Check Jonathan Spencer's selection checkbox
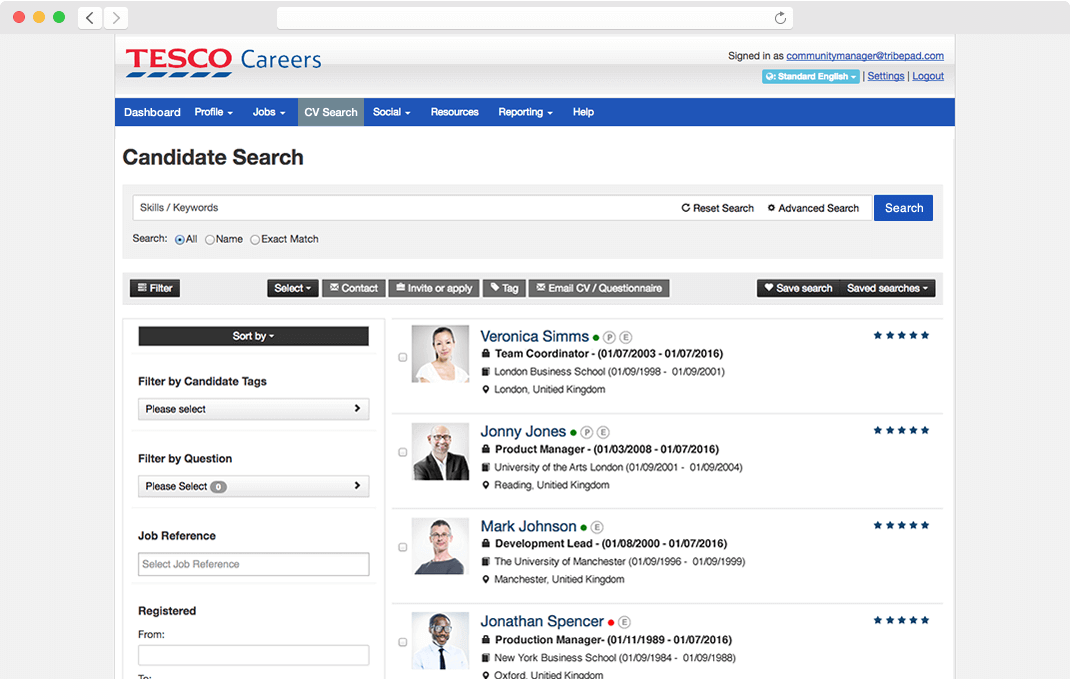Screen dimensions: 1070x679 point(403,642)
